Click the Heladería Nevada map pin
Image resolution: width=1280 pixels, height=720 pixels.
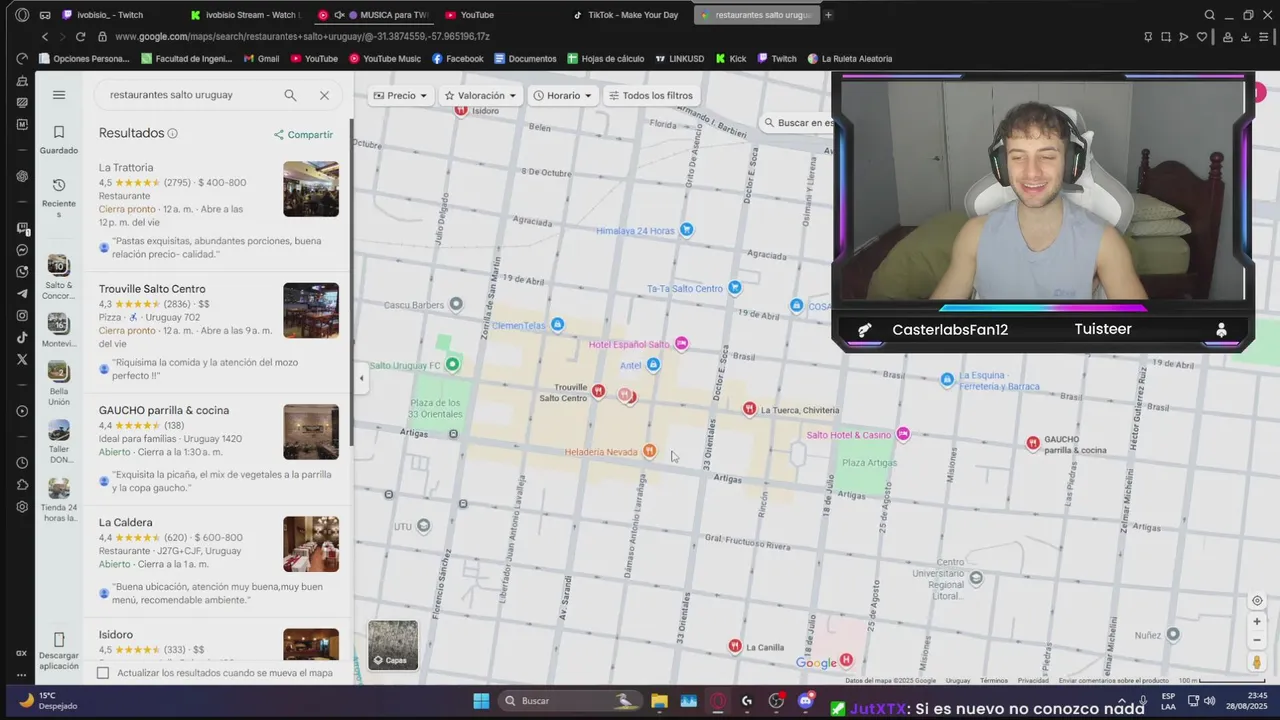click(650, 451)
